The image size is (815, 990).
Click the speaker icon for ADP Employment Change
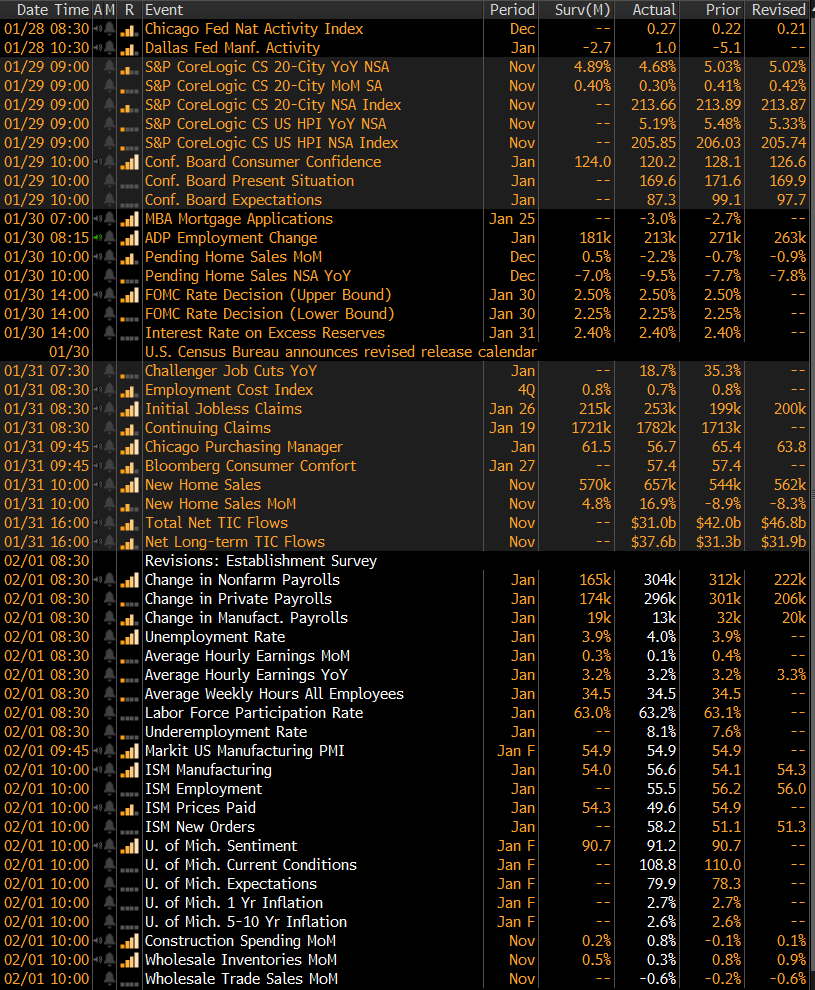(x=97, y=238)
